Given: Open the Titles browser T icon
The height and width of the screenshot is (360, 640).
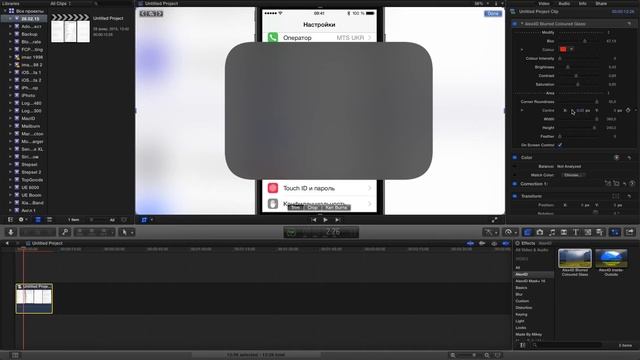Looking at the screenshot, I should pos(576,232).
